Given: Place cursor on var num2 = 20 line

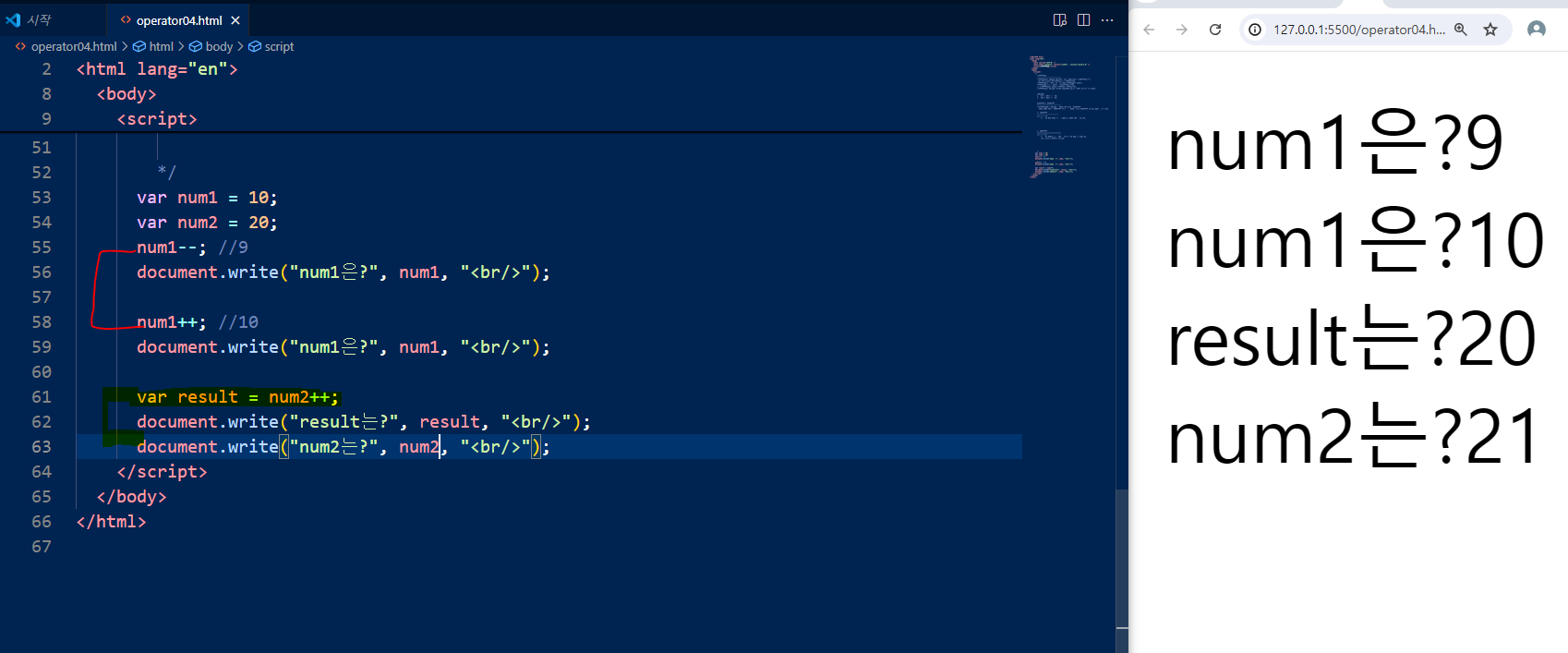Looking at the screenshot, I should pyautogui.click(x=207, y=223).
